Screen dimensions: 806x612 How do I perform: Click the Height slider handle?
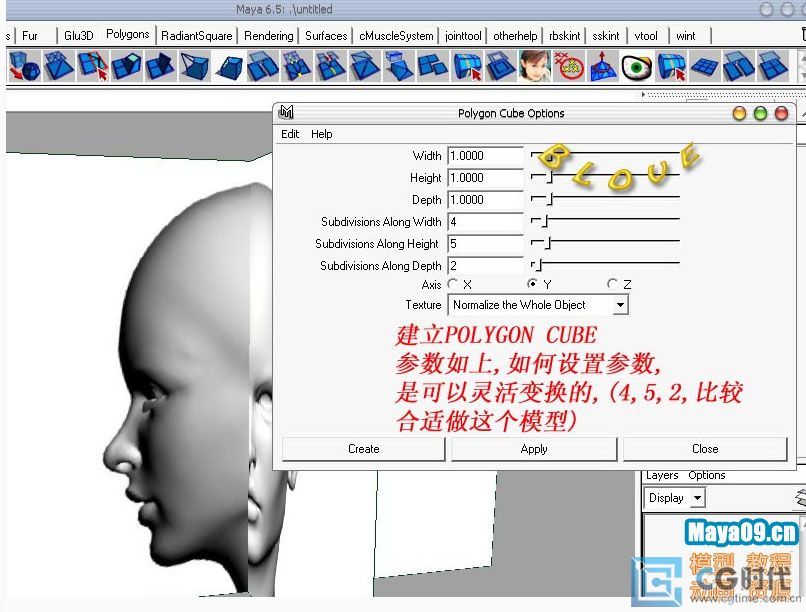pyautogui.click(x=550, y=177)
